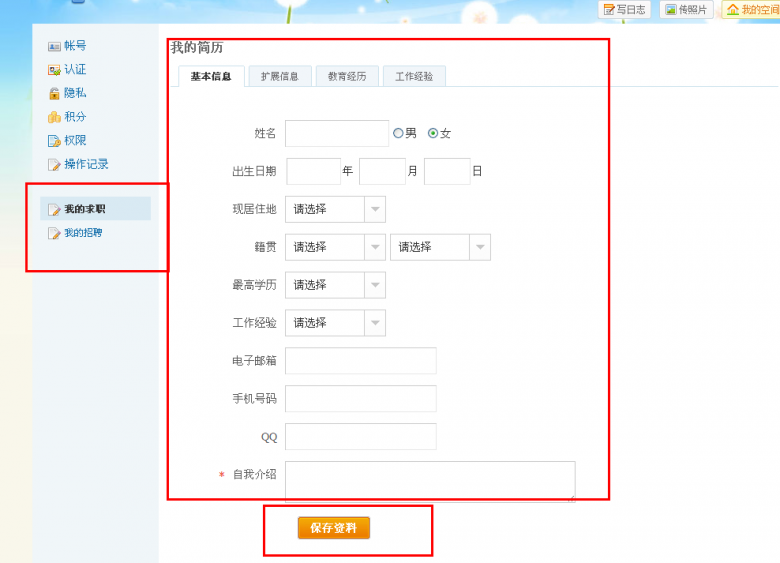Screen dimensions: 780x563
Task: Select the 女 female radio button
Action: click(x=433, y=133)
